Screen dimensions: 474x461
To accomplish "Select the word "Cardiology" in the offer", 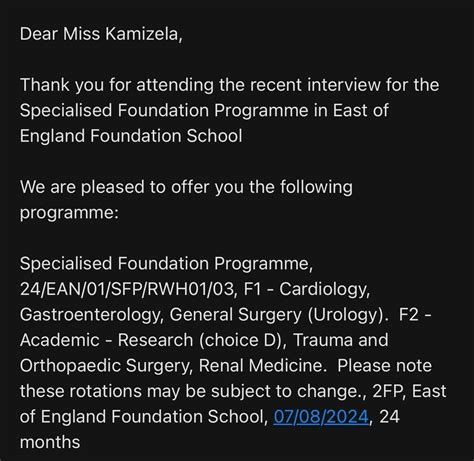I will click(x=323, y=290).
